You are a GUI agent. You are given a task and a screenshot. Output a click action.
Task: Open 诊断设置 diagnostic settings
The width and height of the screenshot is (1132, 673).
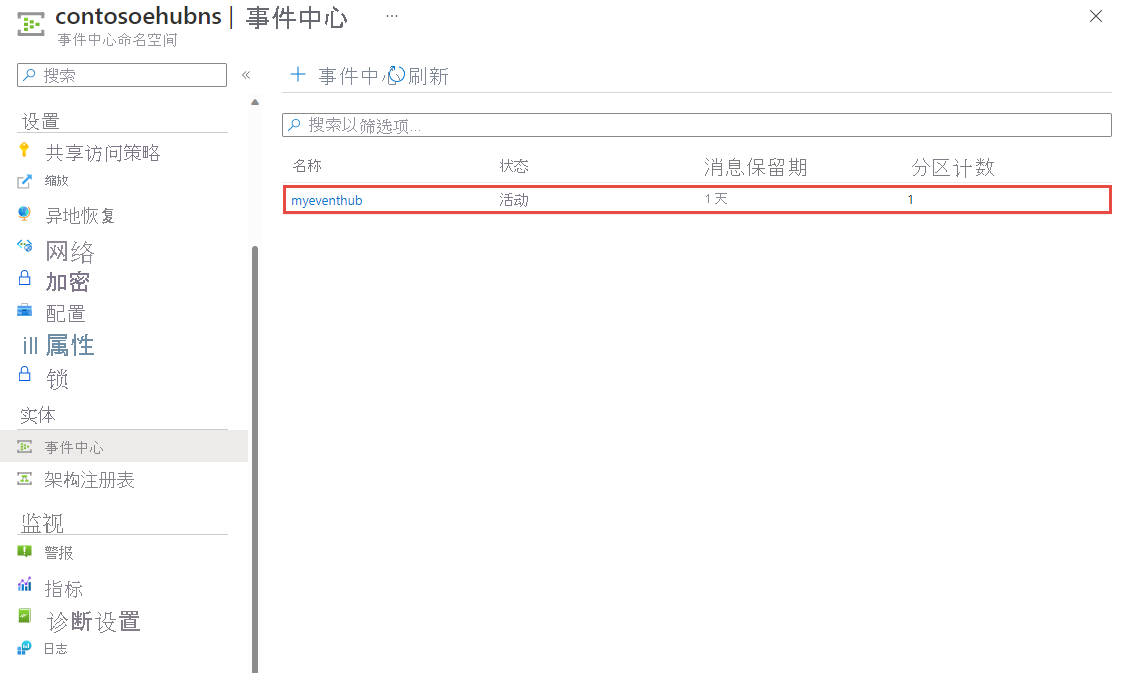pyautogui.click(x=94, y=621)
